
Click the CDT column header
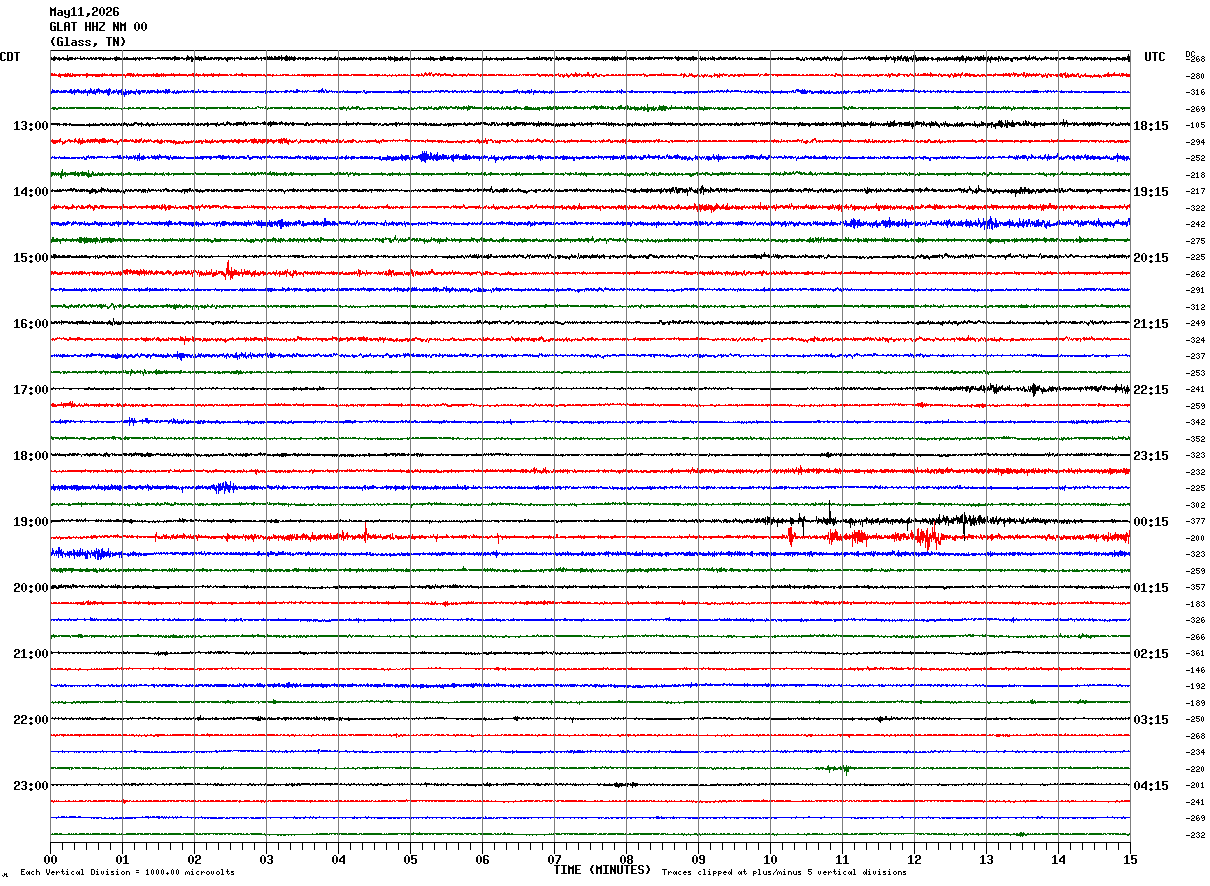click(10, 57)
